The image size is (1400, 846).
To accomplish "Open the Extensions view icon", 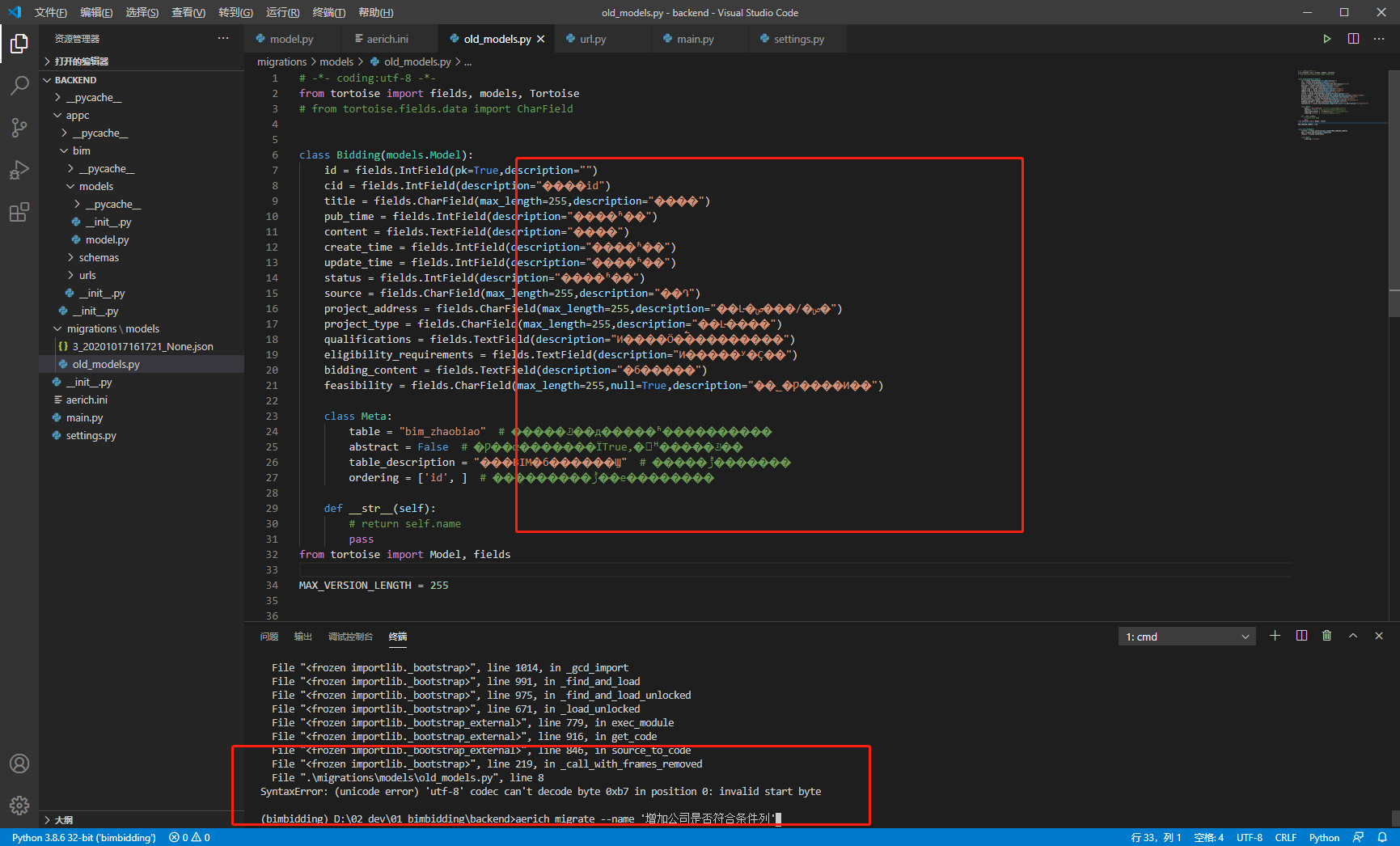I will point(19,212).
